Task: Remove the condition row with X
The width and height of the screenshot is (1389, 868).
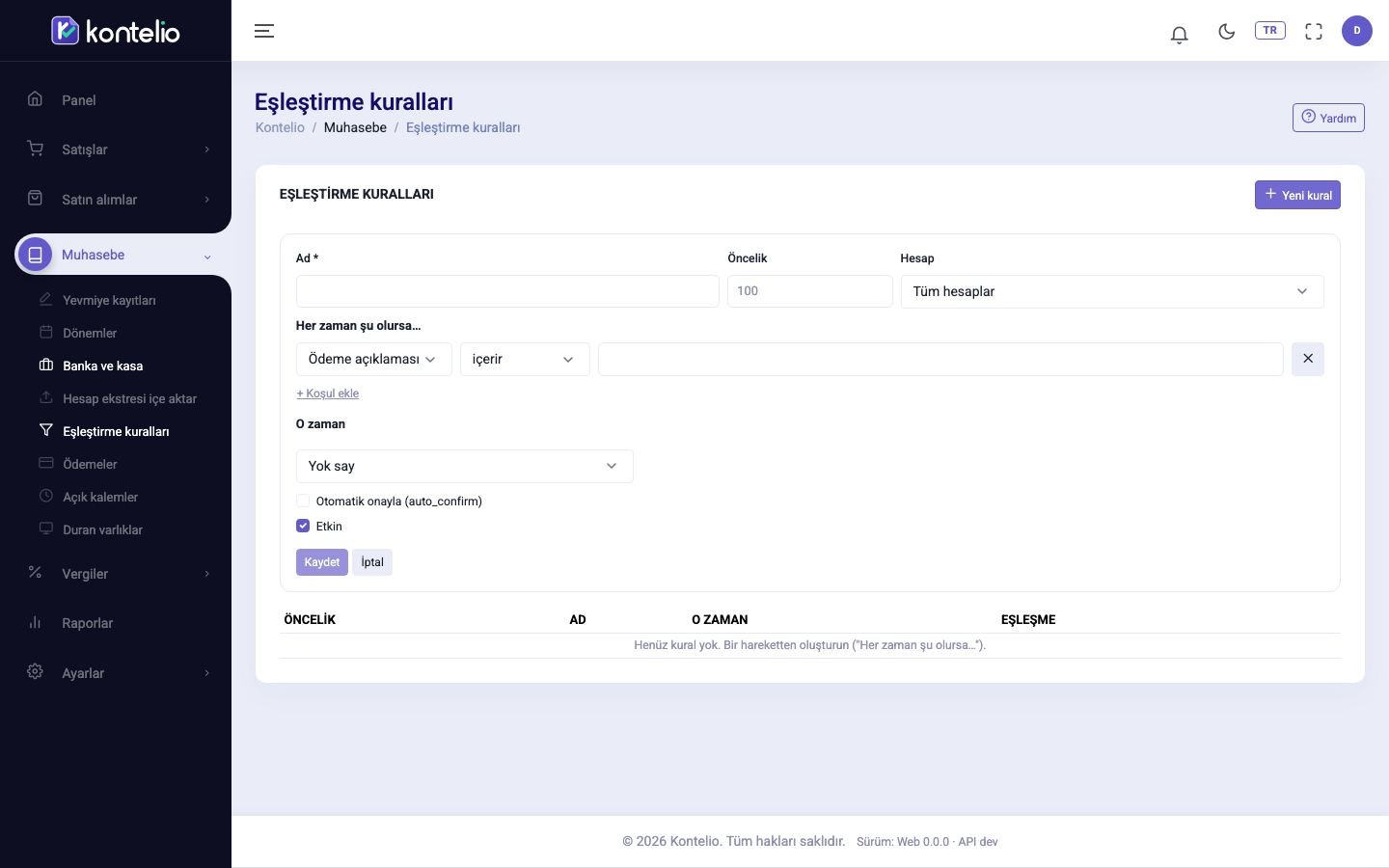Action: [x=1308, y=359]
